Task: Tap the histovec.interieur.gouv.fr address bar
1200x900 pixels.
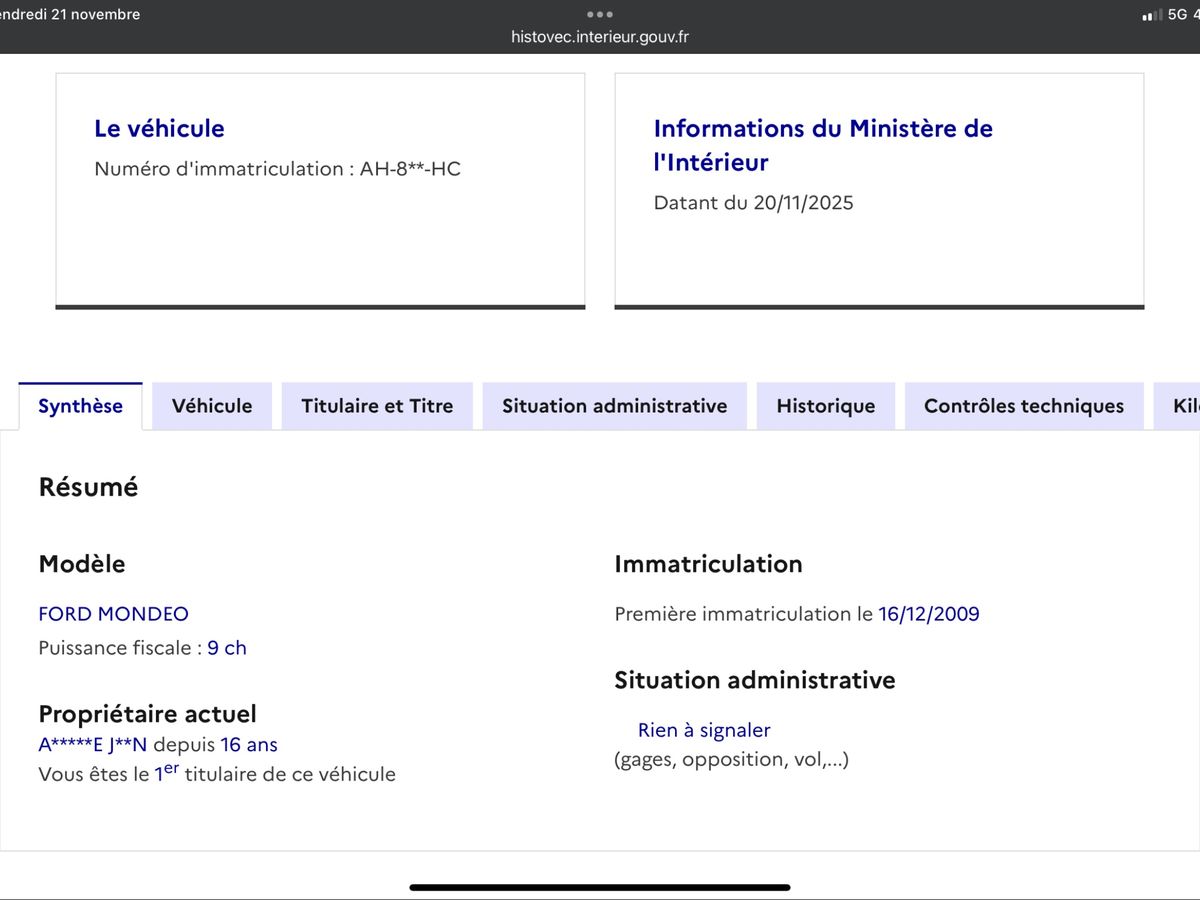Action: pos(600,37)
